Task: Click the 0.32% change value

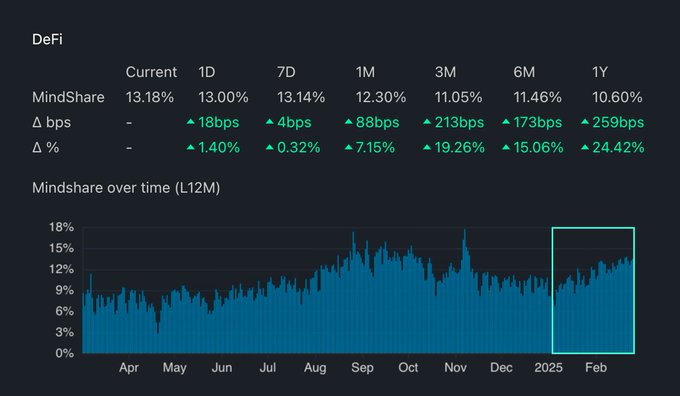Action: 299,147
